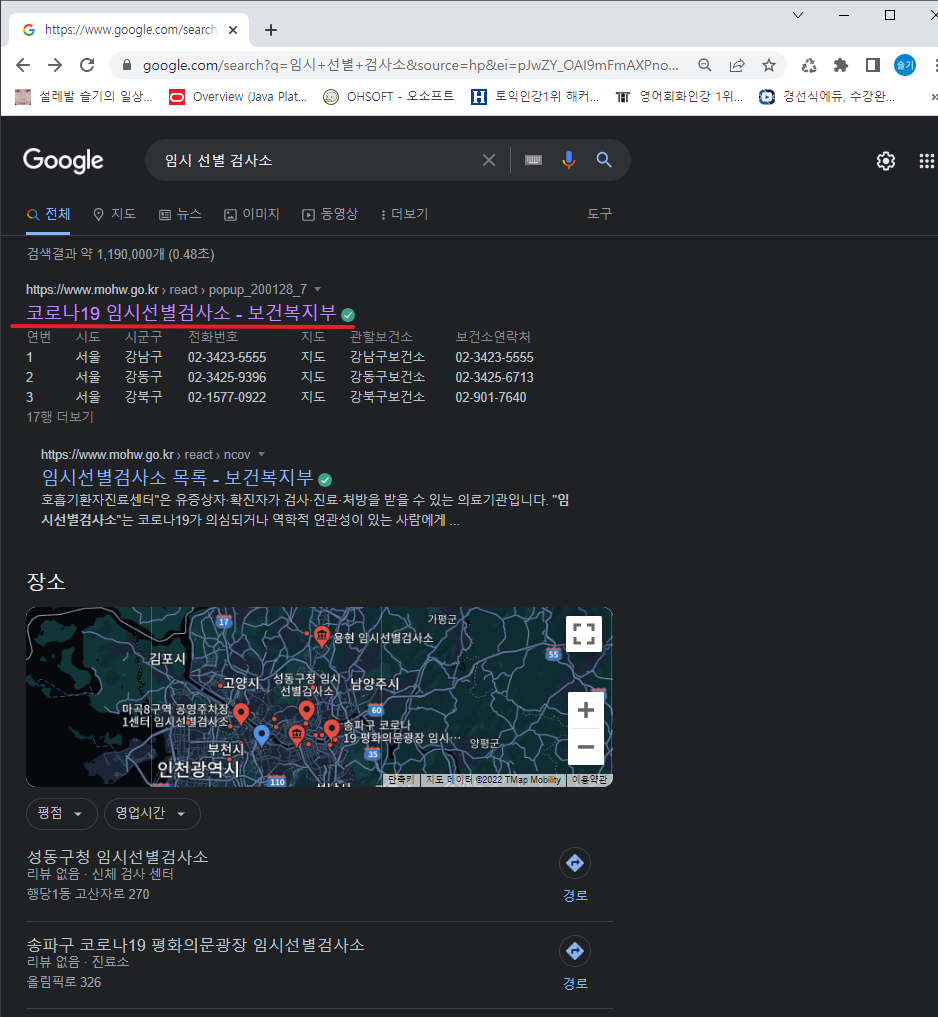Viewport: 938px width, 1017px height.
Task: Click the lock icon in address bar
Action: tap(127, 65)
